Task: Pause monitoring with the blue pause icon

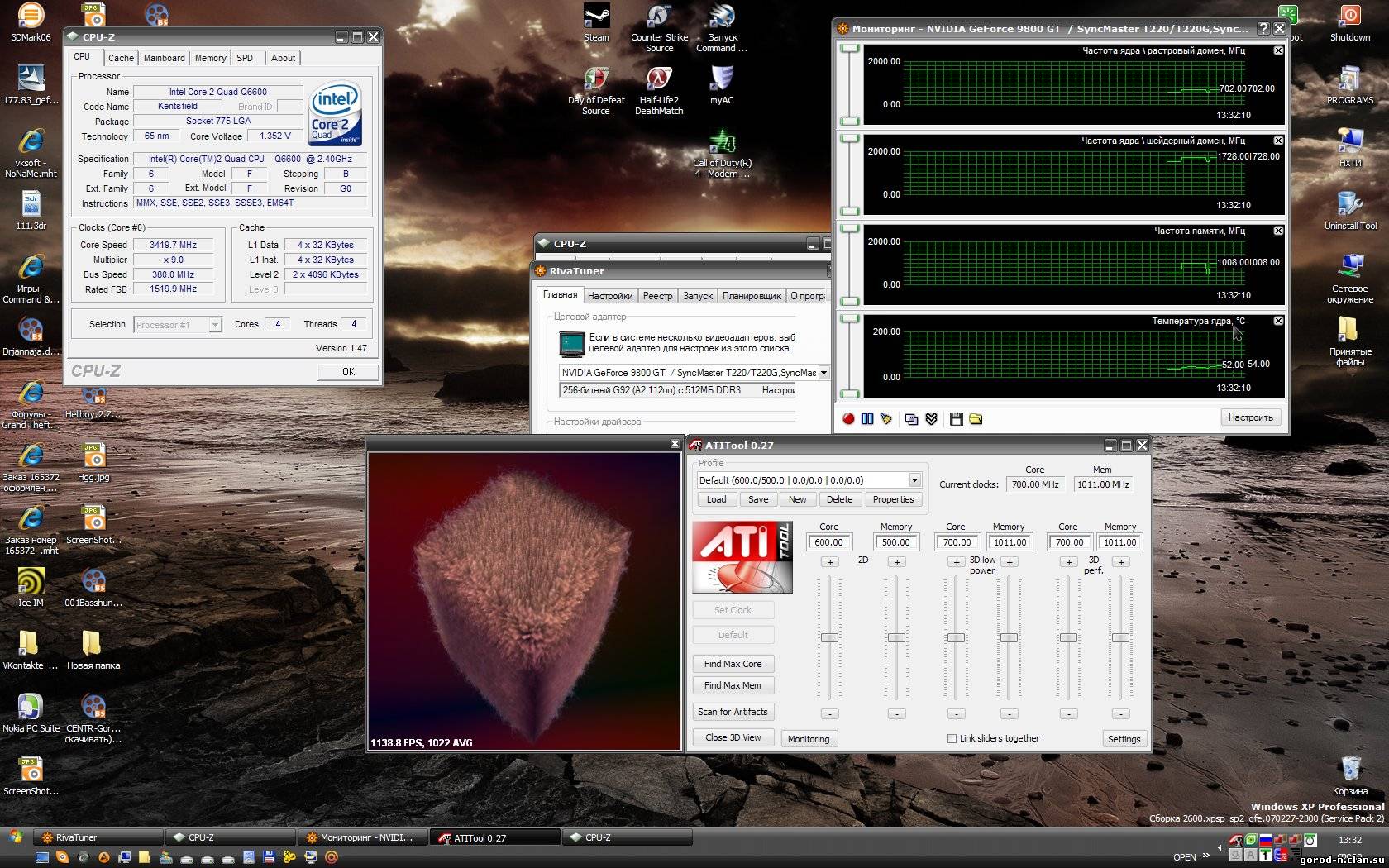Action: point(867,419)
